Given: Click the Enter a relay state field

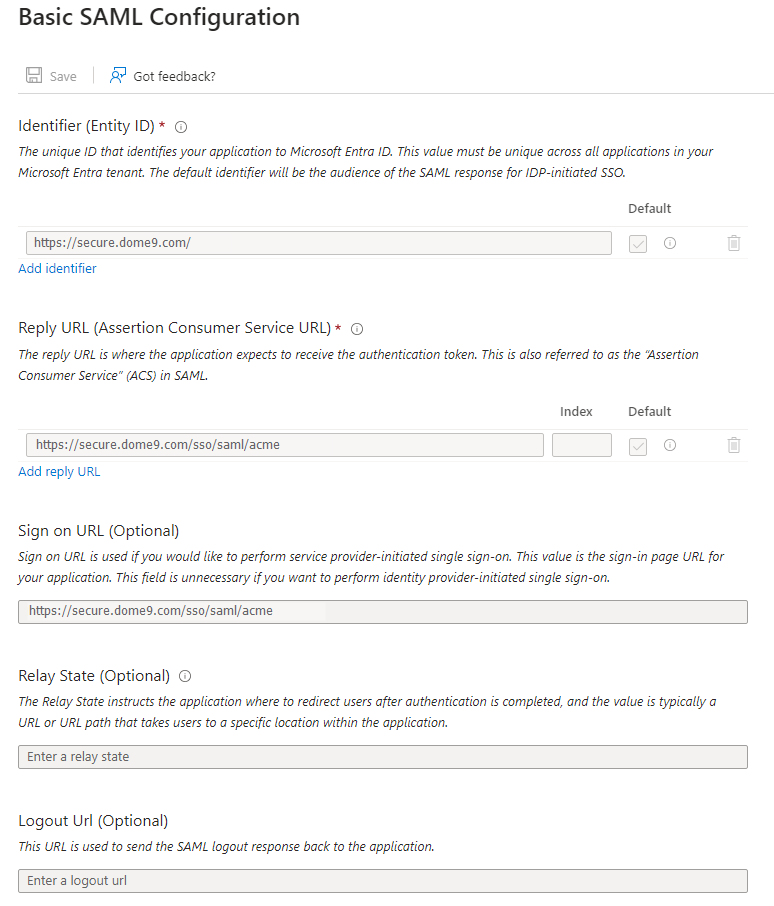Looking at the screenshot, I should point(382,757).
